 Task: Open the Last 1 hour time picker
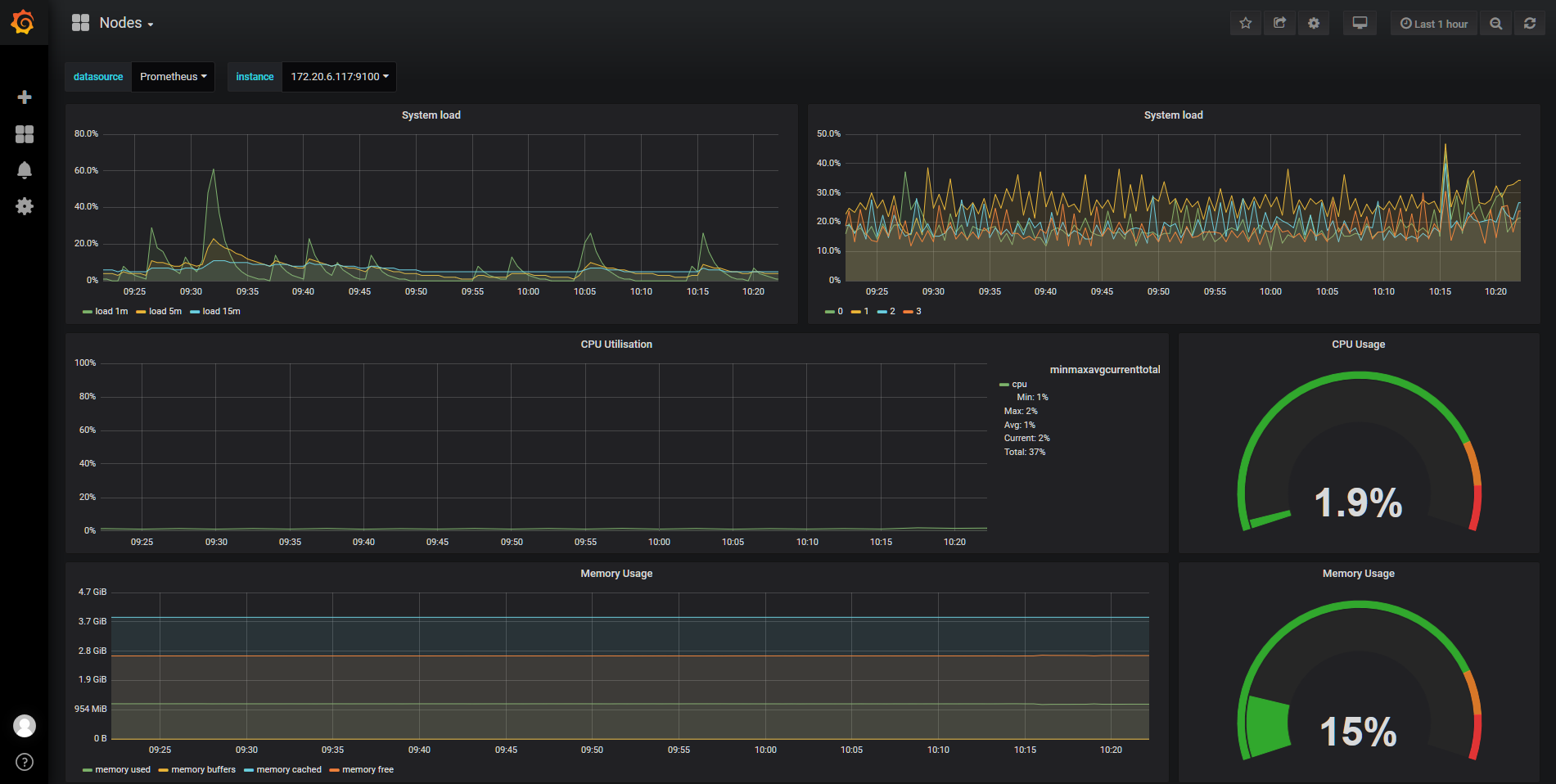1433,22
